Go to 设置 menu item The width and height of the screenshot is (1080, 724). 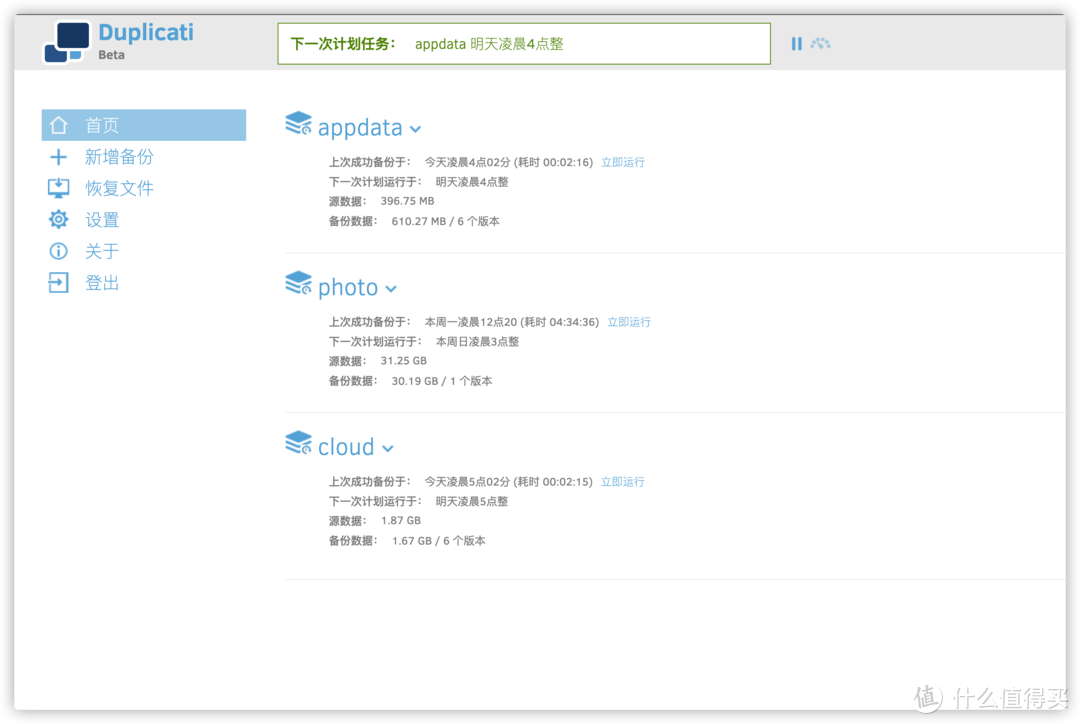102,220
